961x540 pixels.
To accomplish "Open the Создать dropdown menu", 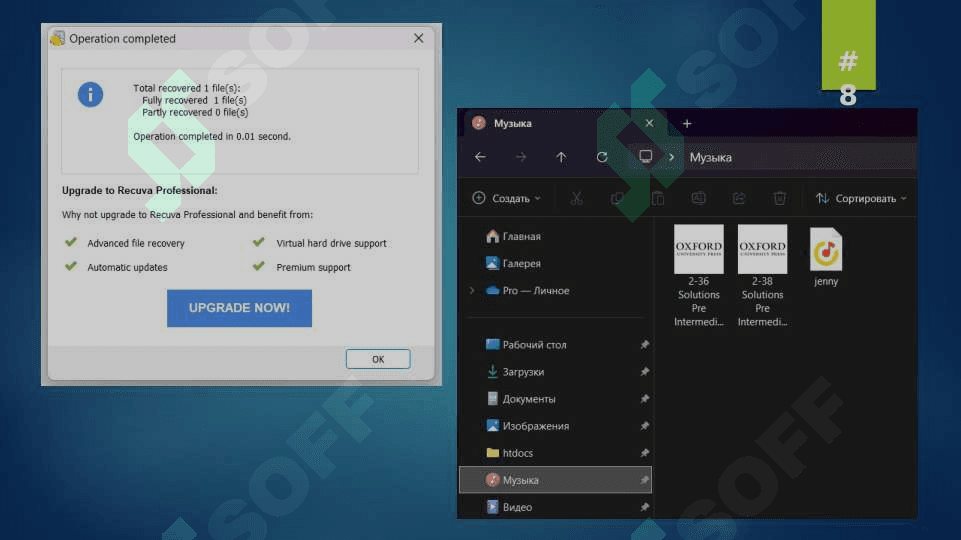I will click(x=506, y=198).
